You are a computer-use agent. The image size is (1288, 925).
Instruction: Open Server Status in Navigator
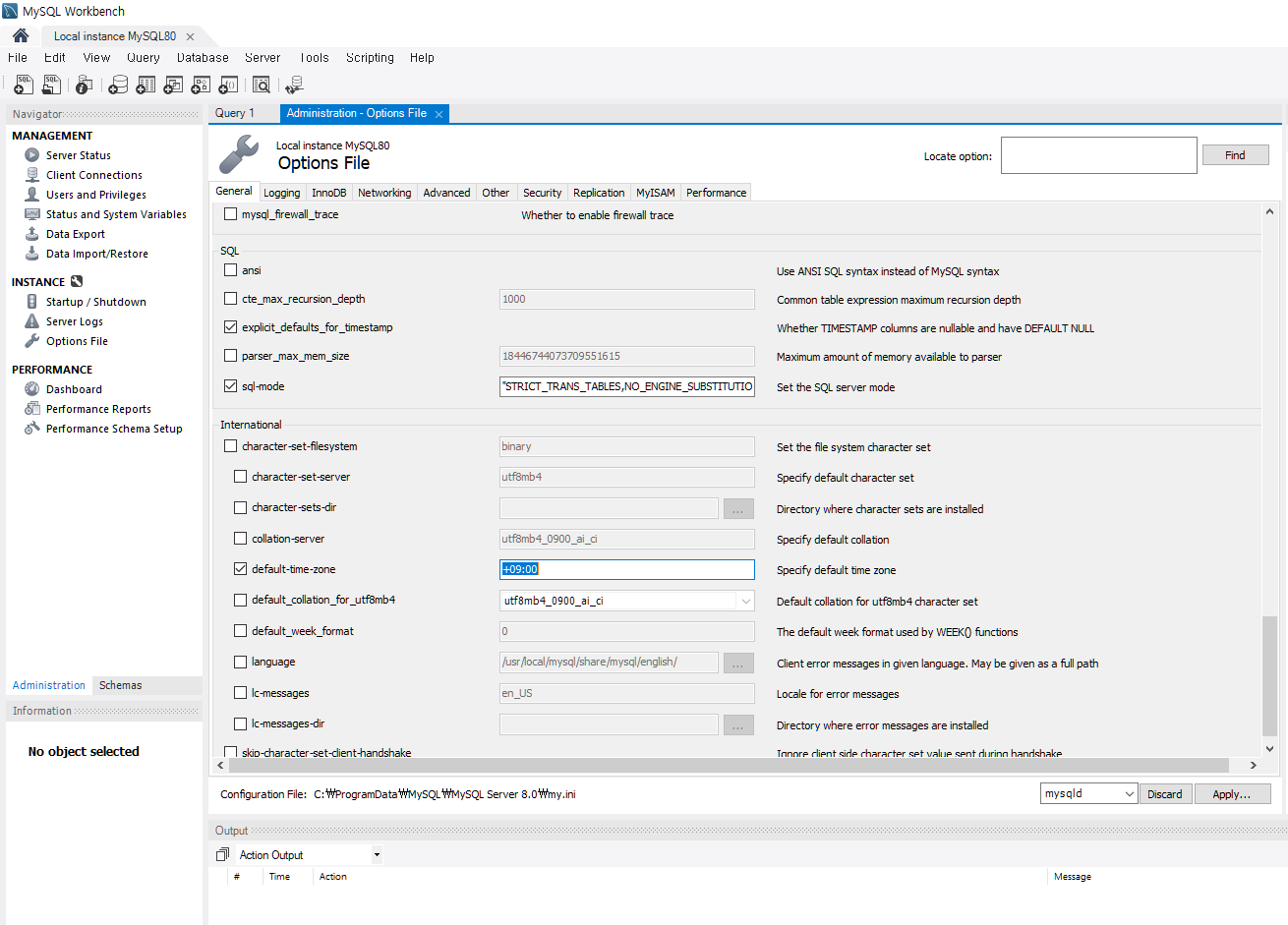(x=79, y=155)
